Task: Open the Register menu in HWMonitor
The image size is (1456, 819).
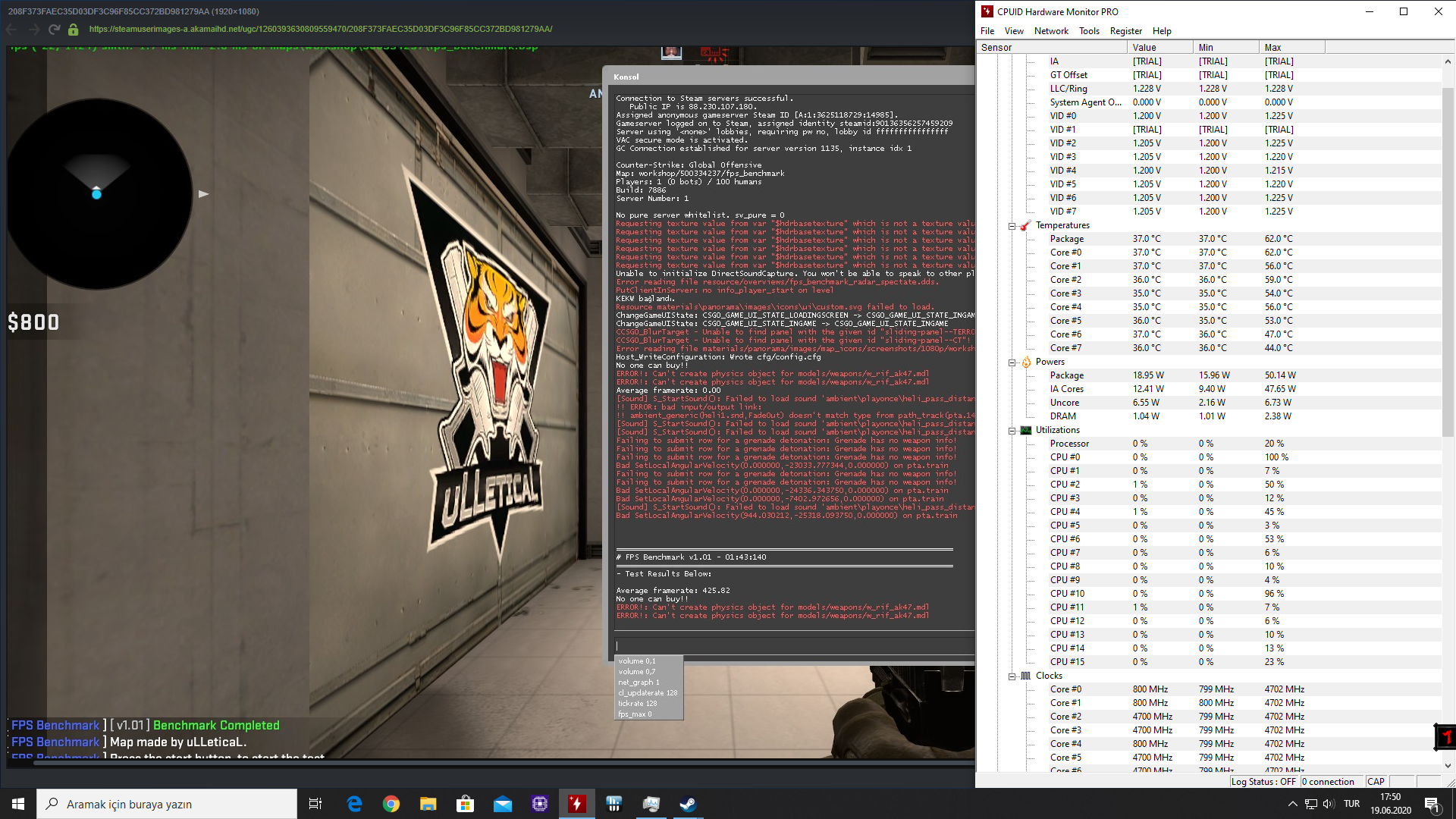Action: (1125, 31)
